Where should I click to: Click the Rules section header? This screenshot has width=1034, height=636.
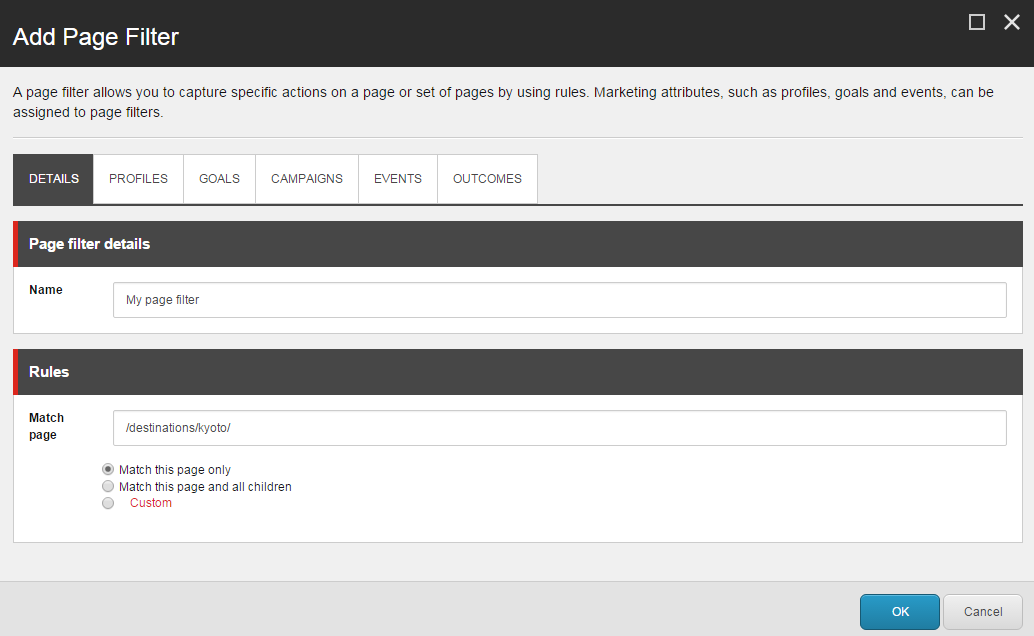pos(49,372)
